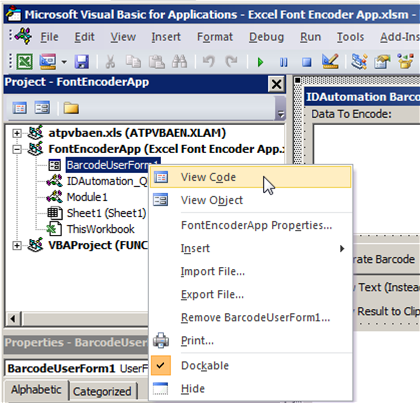
Task: Close the Project Explorer pane
Action: [276, 84]
